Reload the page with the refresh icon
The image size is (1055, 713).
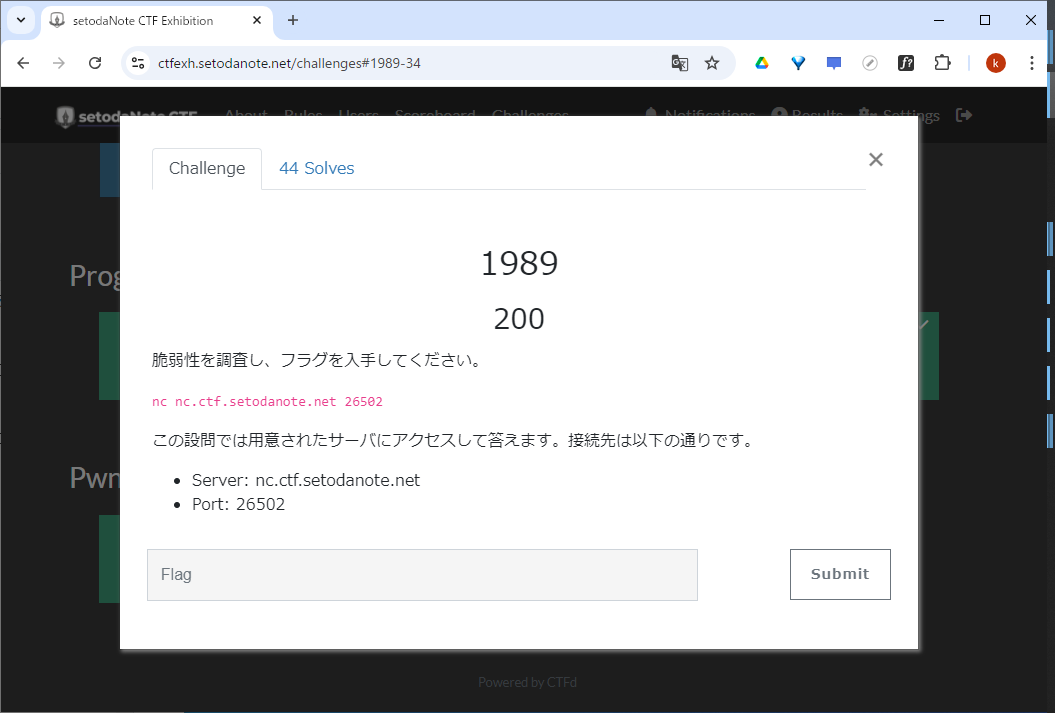pyautogui.click(x=95, y=63)
